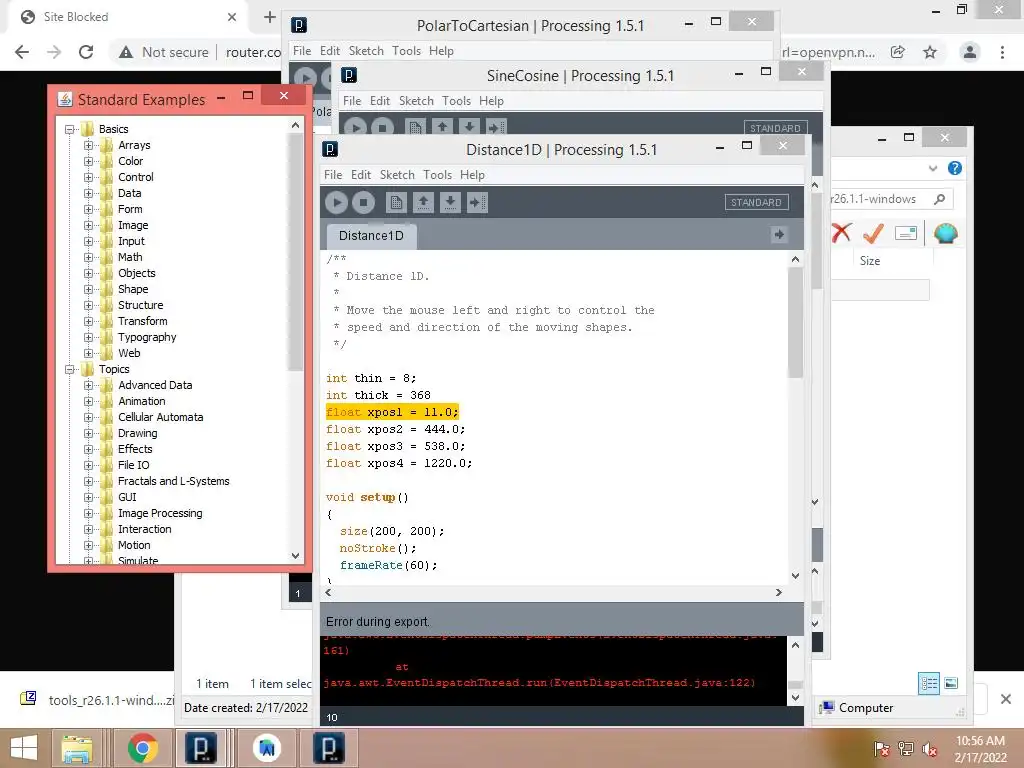Expand the Typography folder
Viewport: 1024px width, 768px height.
(x=88, y=338)
